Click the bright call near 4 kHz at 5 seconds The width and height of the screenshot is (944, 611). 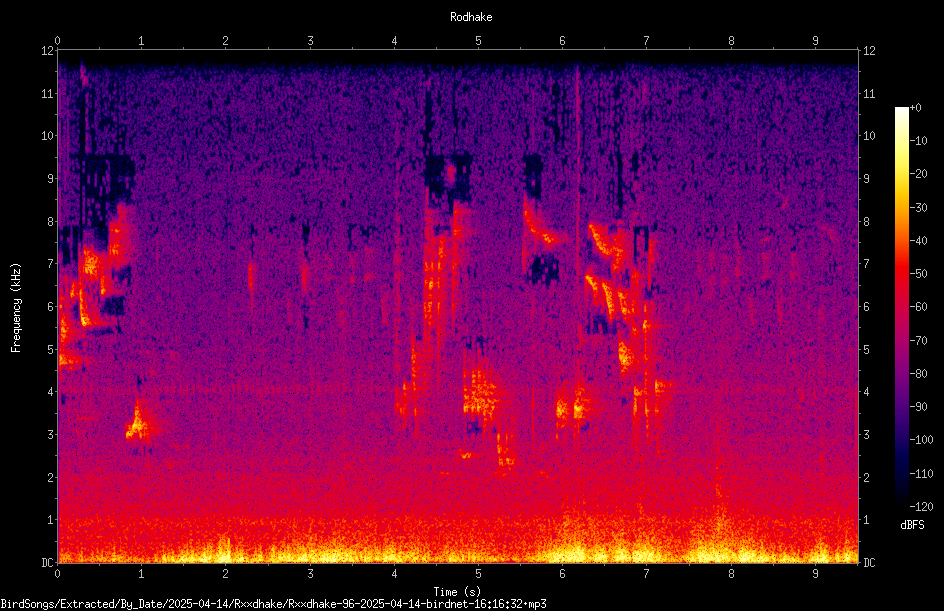480,394
